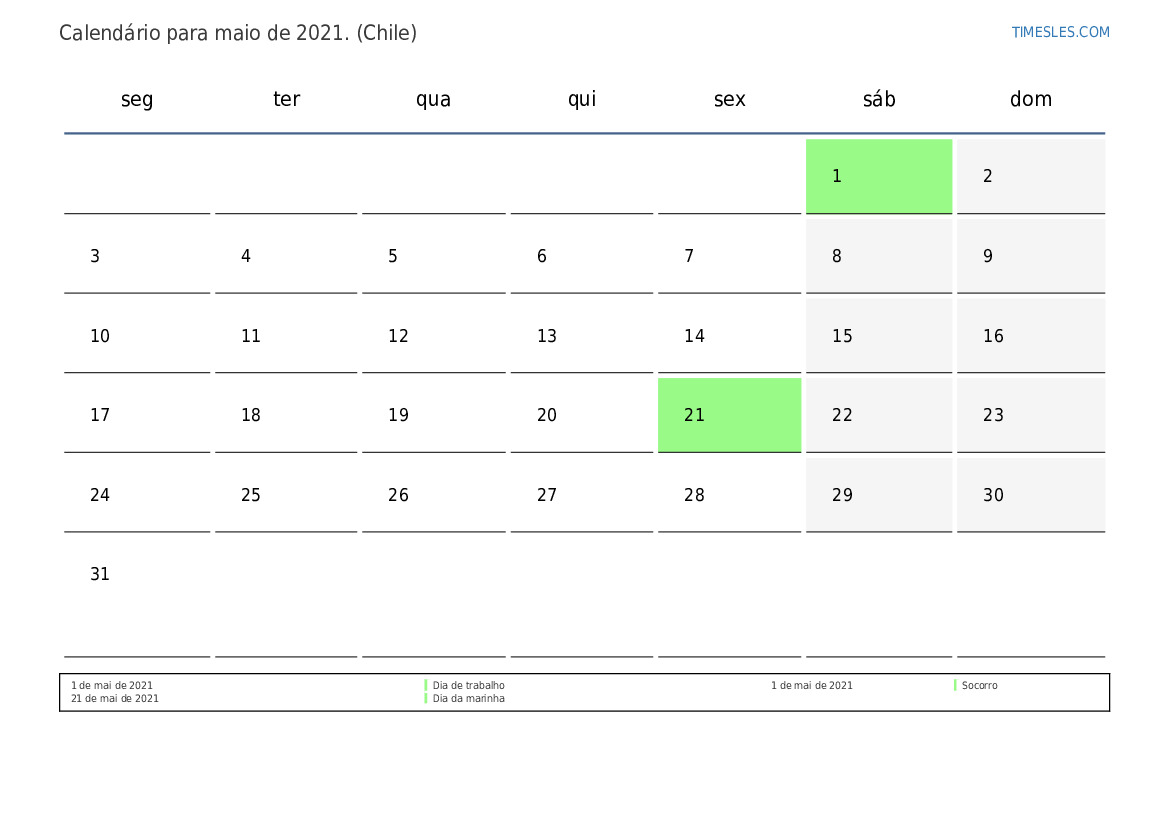Select Wednesday May 19 cell
Image resolution: width=1169 pixels, height=827 pixels.
coord(433,415)
